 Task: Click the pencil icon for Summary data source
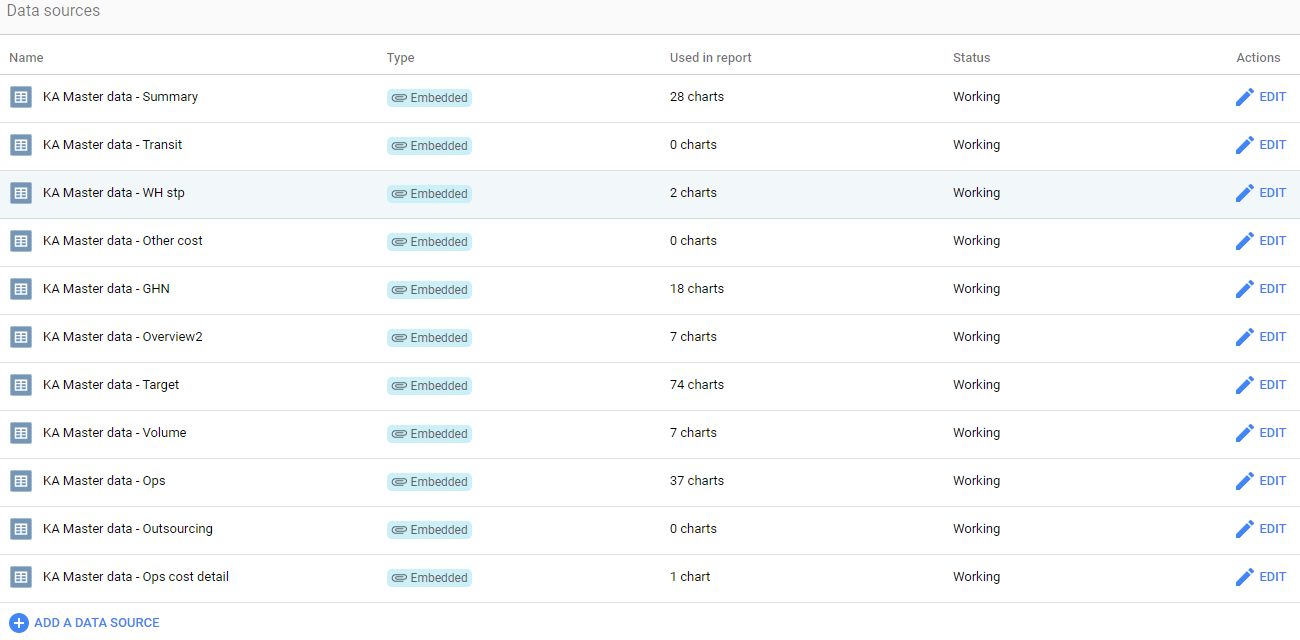[1244, 97]
